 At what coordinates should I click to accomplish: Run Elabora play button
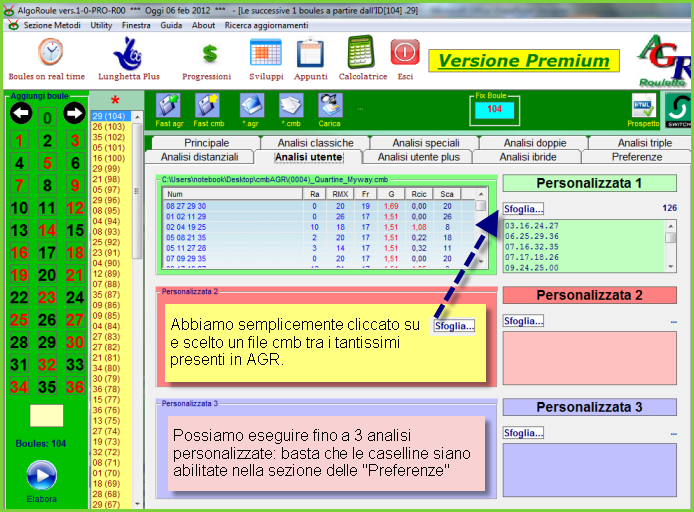(x=42, y=476)
